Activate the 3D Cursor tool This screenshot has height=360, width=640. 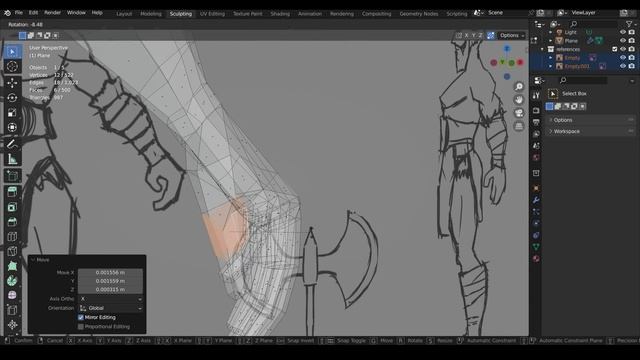coord(12,66)
